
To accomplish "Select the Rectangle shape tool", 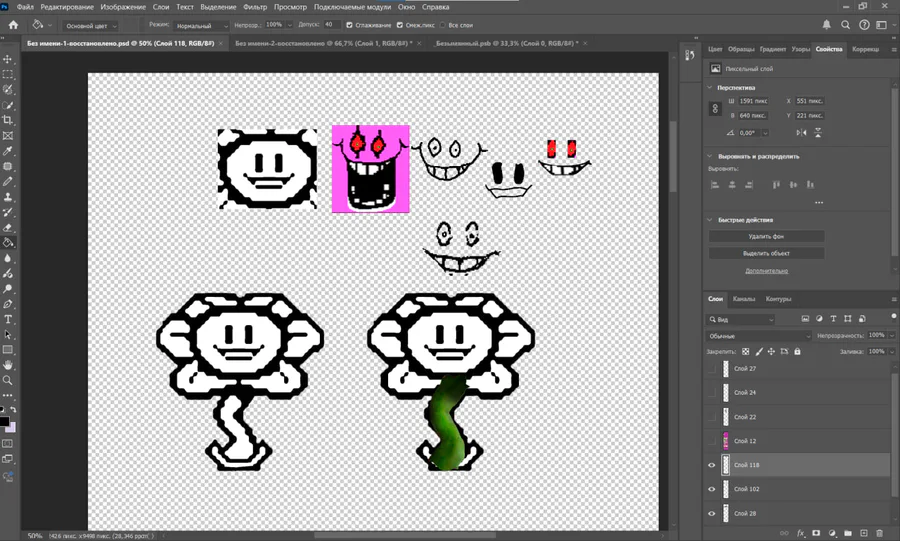I will click(7, 349).
